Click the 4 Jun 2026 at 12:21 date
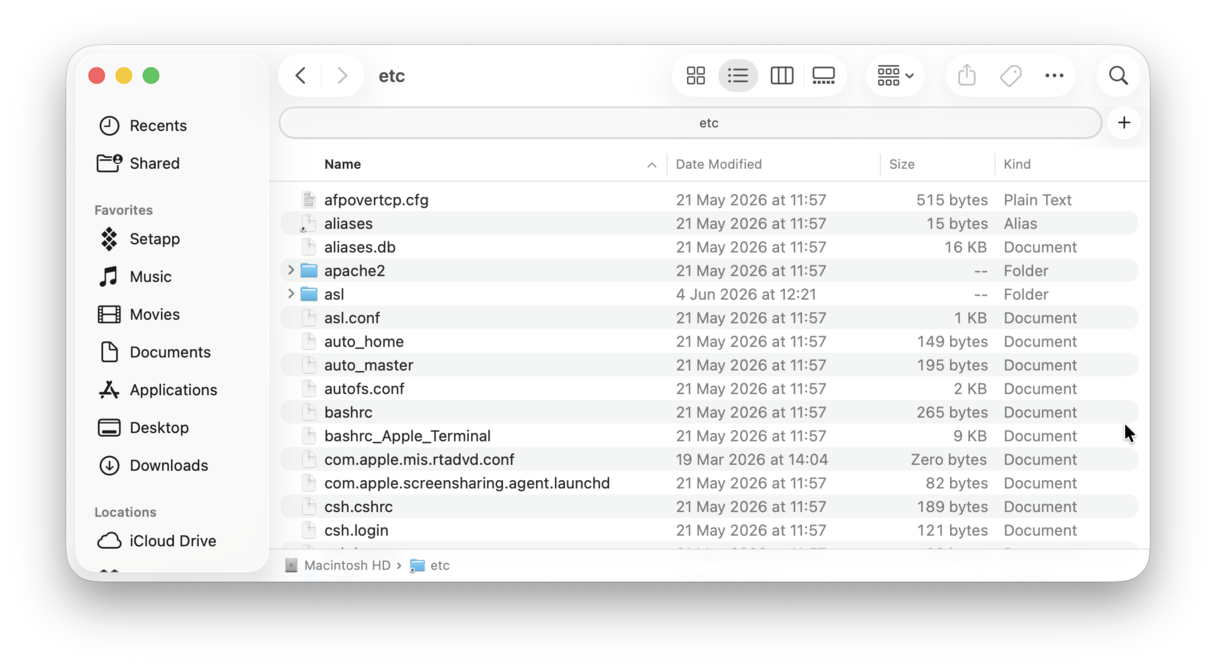 click(746, 294)
